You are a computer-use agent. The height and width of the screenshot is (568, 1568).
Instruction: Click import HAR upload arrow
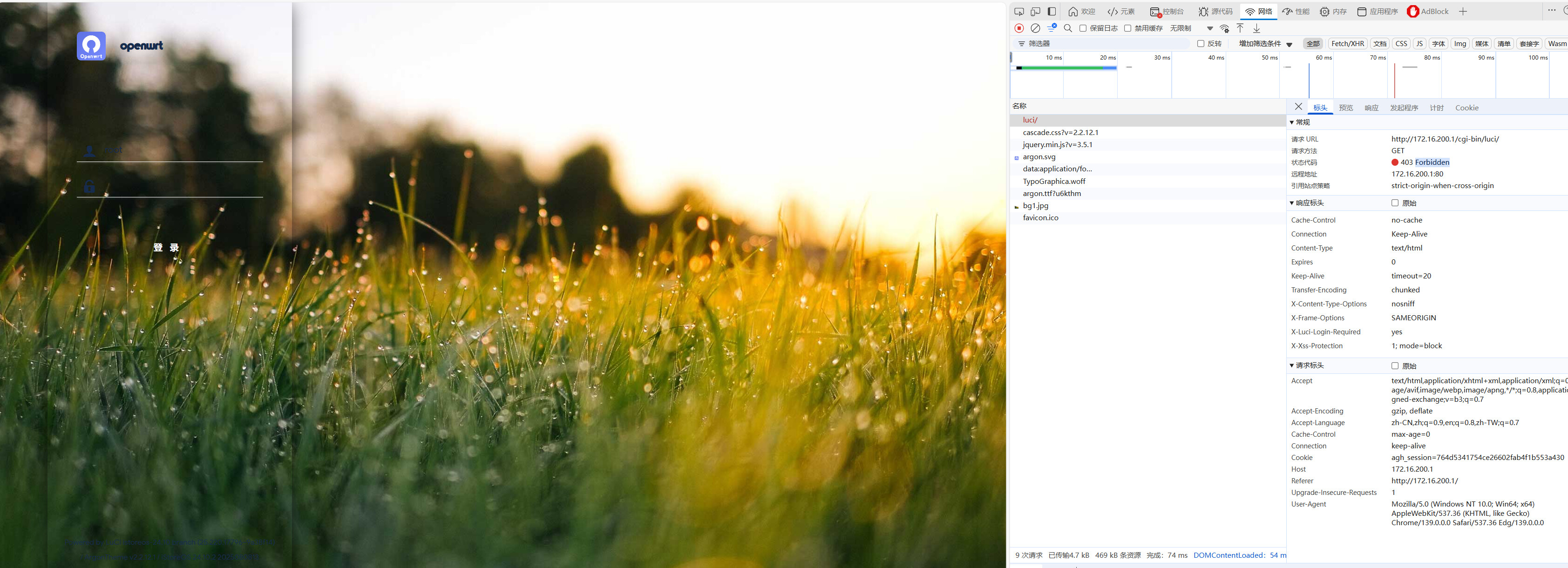(x=1240, y=28)
